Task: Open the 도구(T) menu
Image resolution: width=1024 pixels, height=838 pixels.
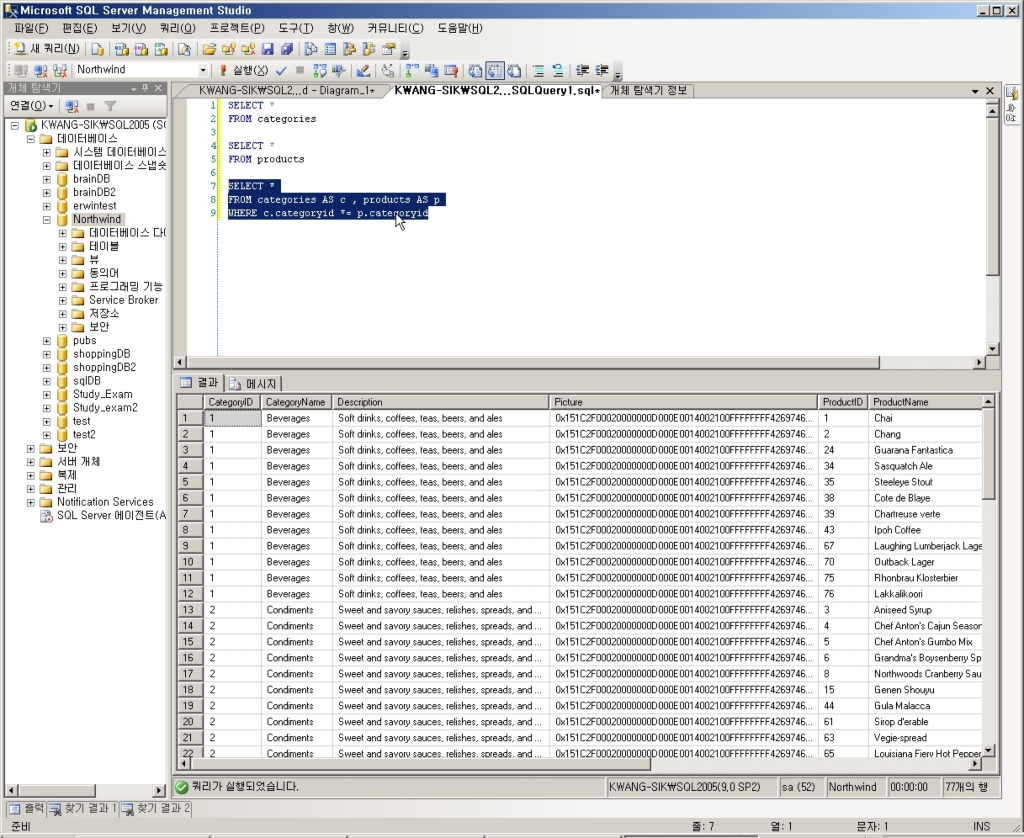Action: 296,28
